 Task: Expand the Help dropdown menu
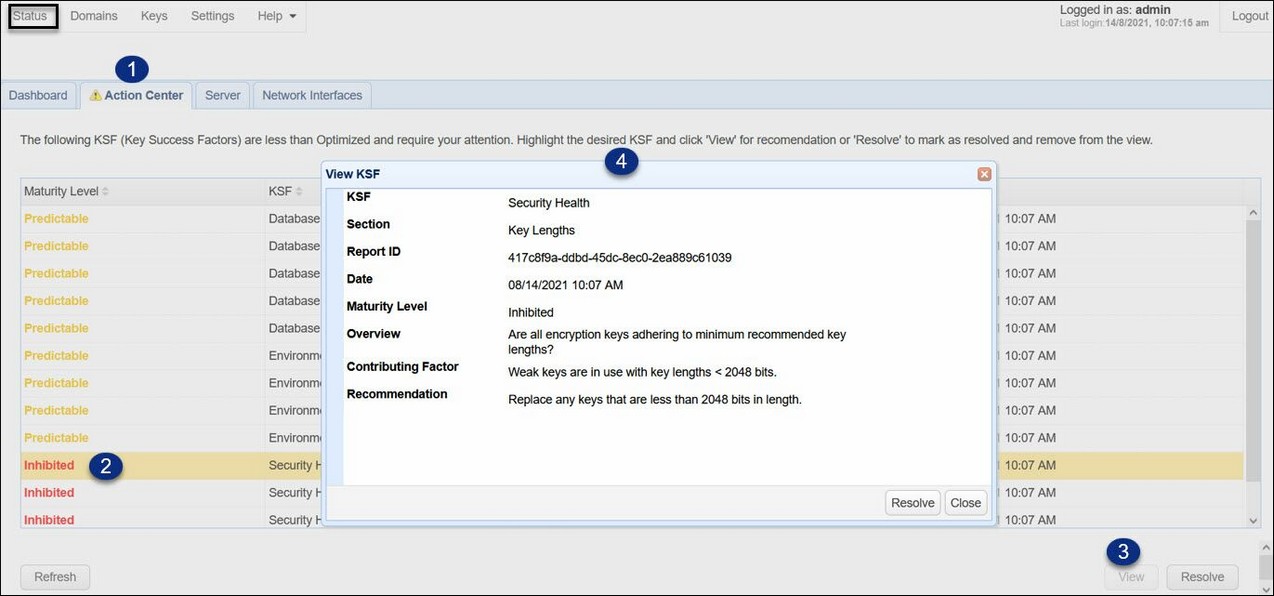pyautogui.click(x=276, y=16)
